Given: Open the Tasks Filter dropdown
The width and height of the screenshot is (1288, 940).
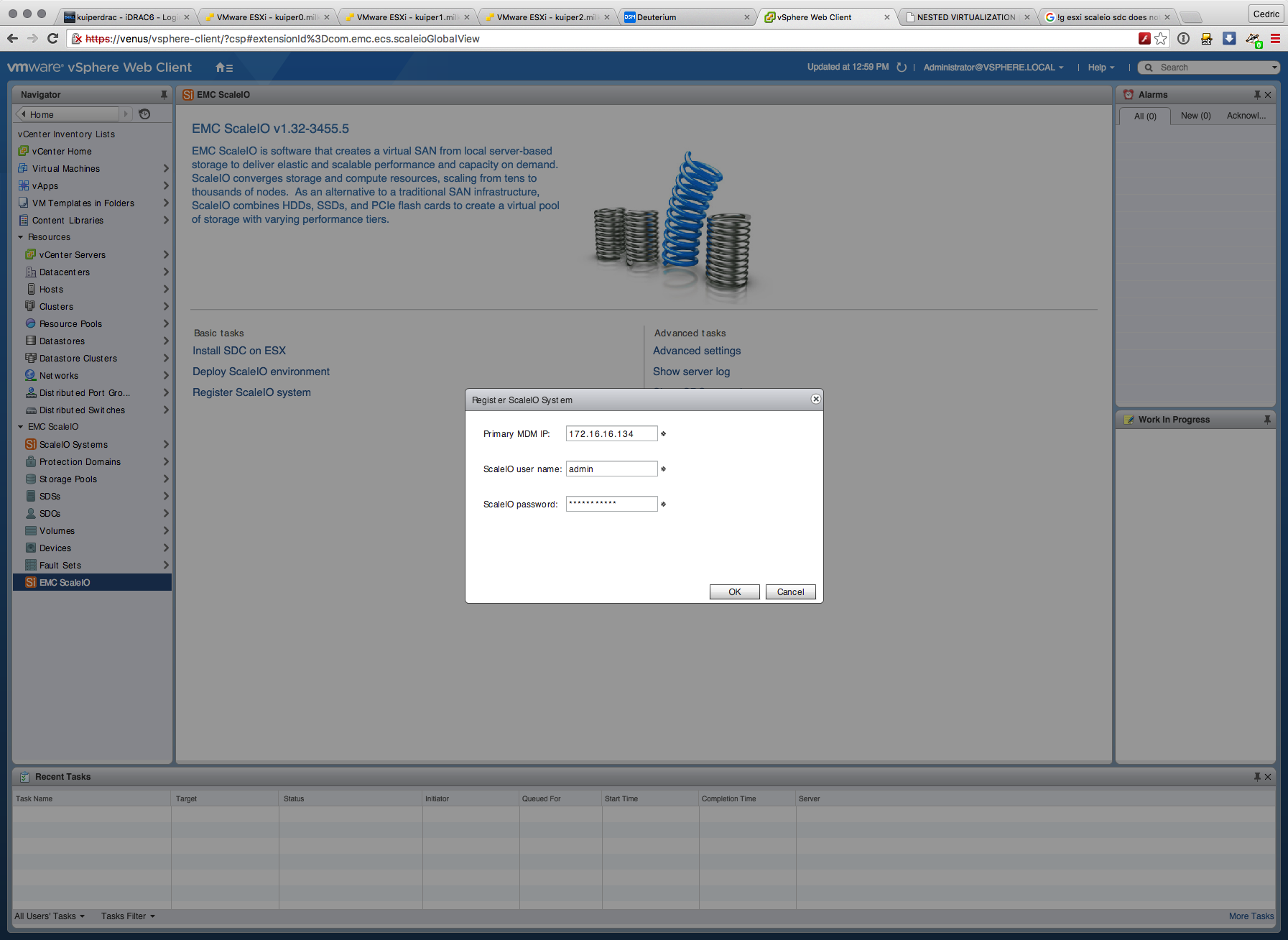Looking at the screenshot, I should click(128, 916).
